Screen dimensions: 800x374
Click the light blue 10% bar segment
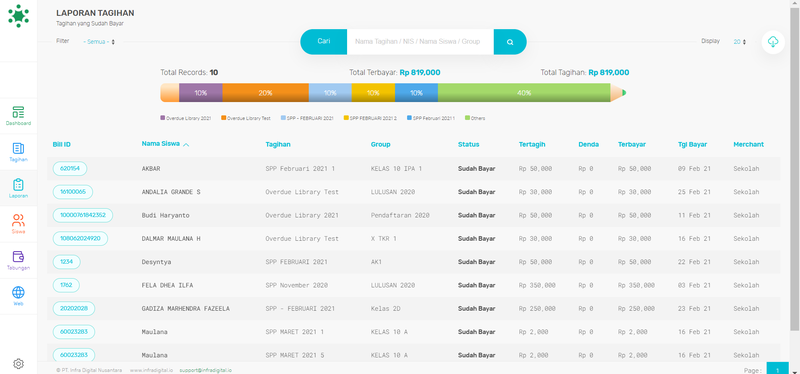click(x=330, y=93)
